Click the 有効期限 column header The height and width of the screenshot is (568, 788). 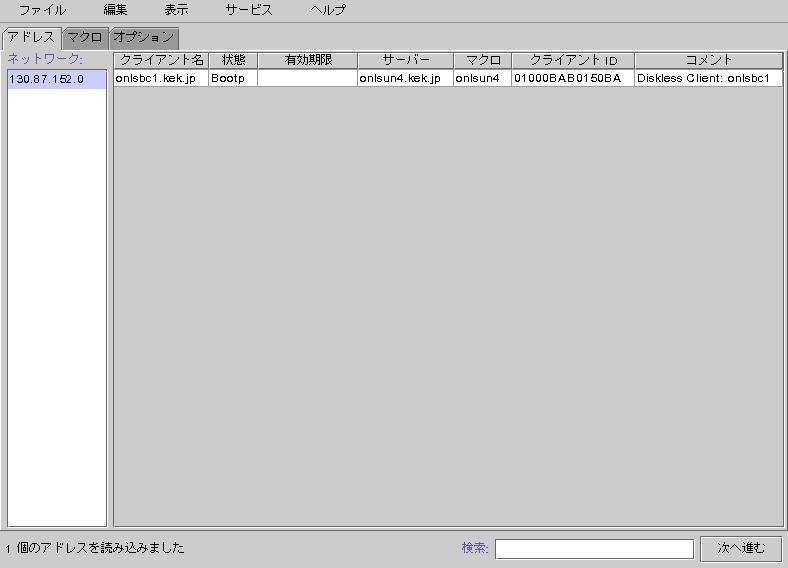click(x=308, y=61)
